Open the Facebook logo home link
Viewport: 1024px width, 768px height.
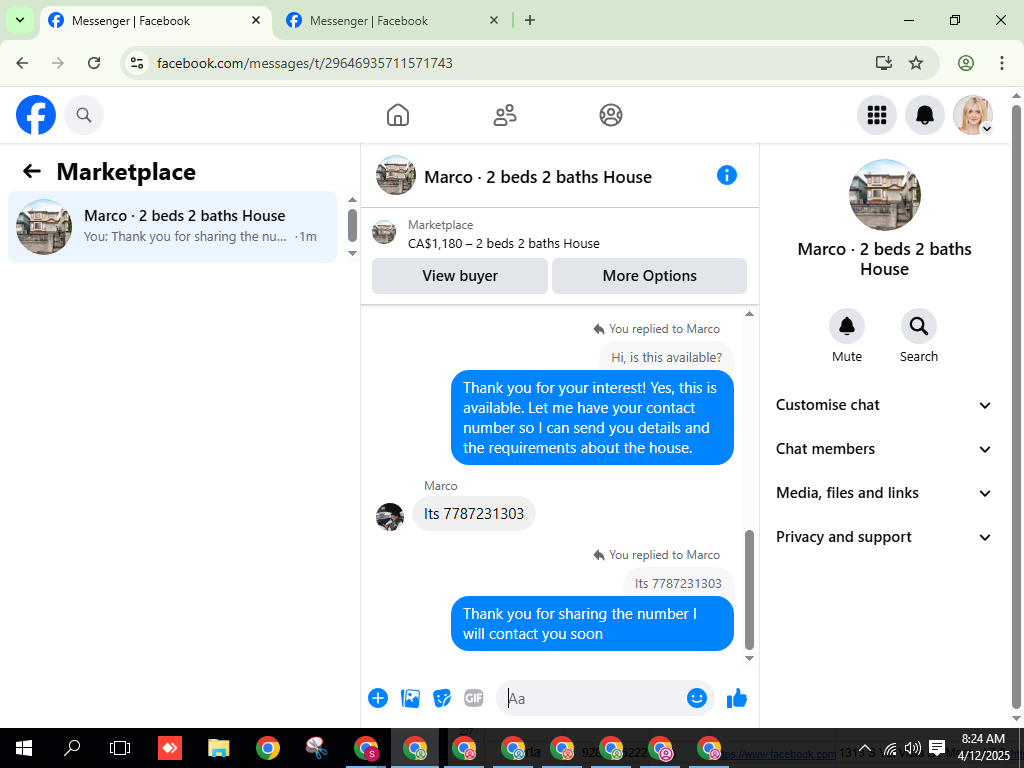(x=36, y=115)
